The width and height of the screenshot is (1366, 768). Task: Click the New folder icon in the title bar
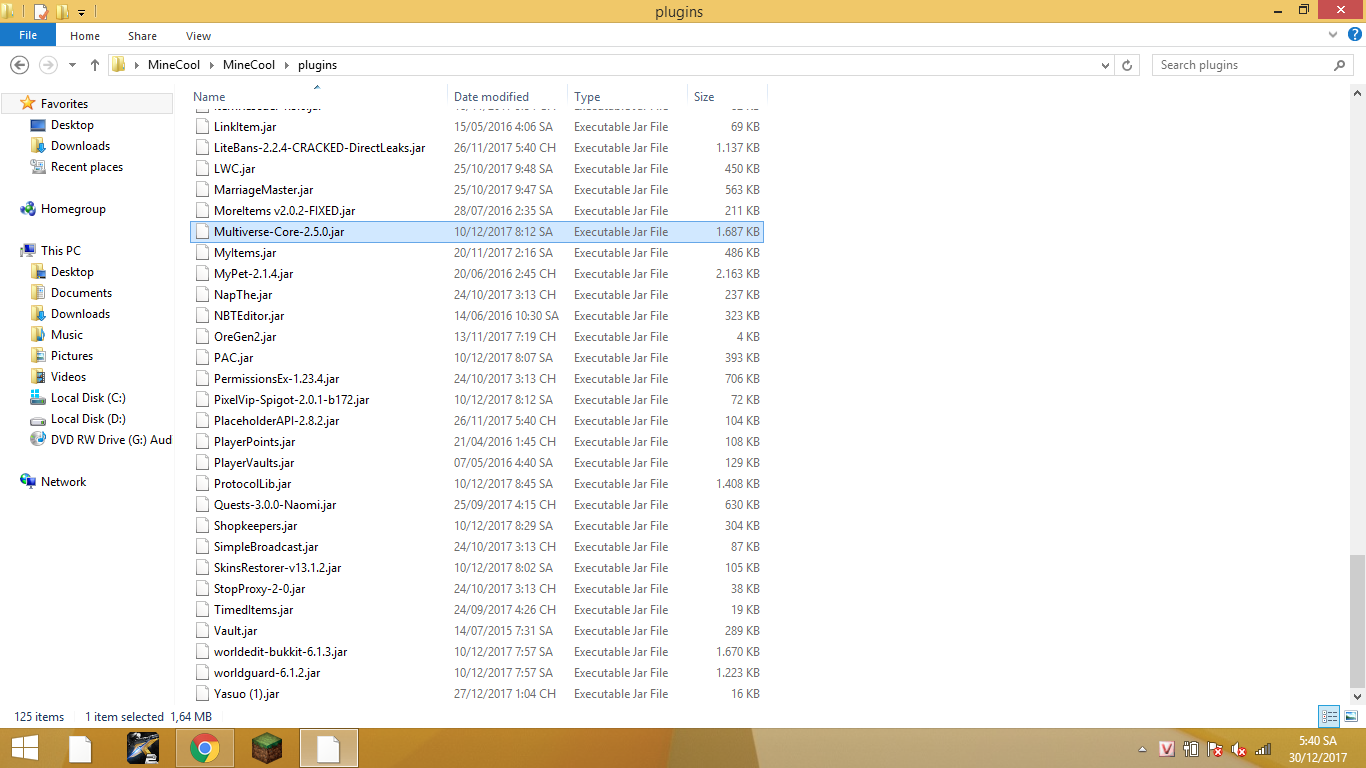coord(62,12)
